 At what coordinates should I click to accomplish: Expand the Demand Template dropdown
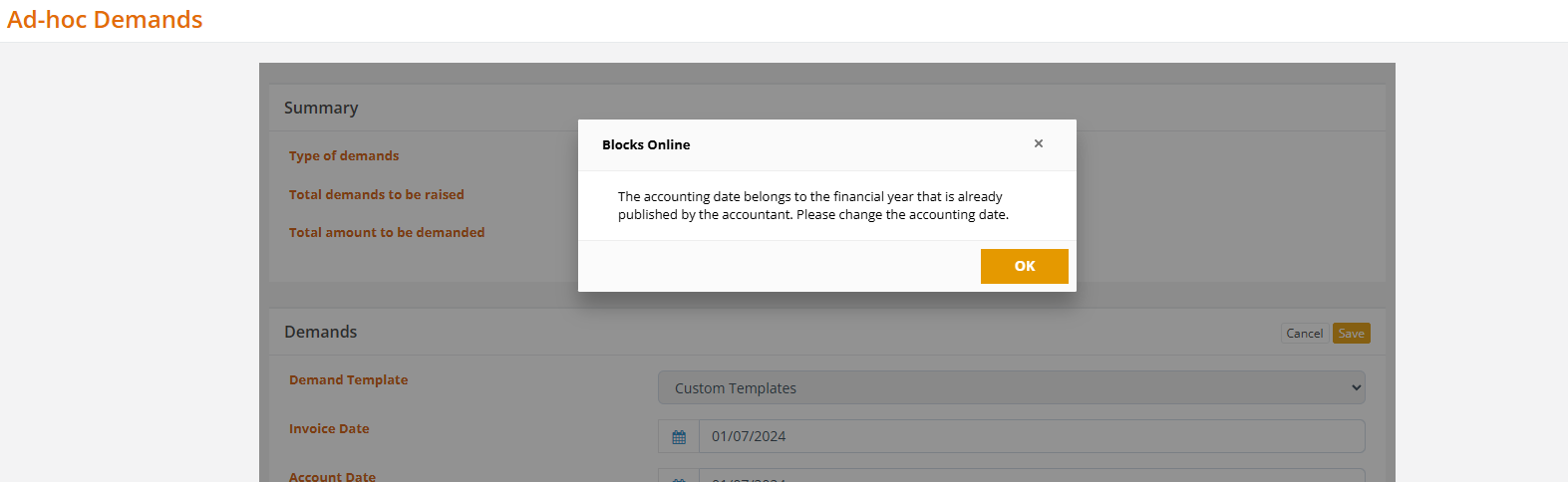click(1011, 387)
